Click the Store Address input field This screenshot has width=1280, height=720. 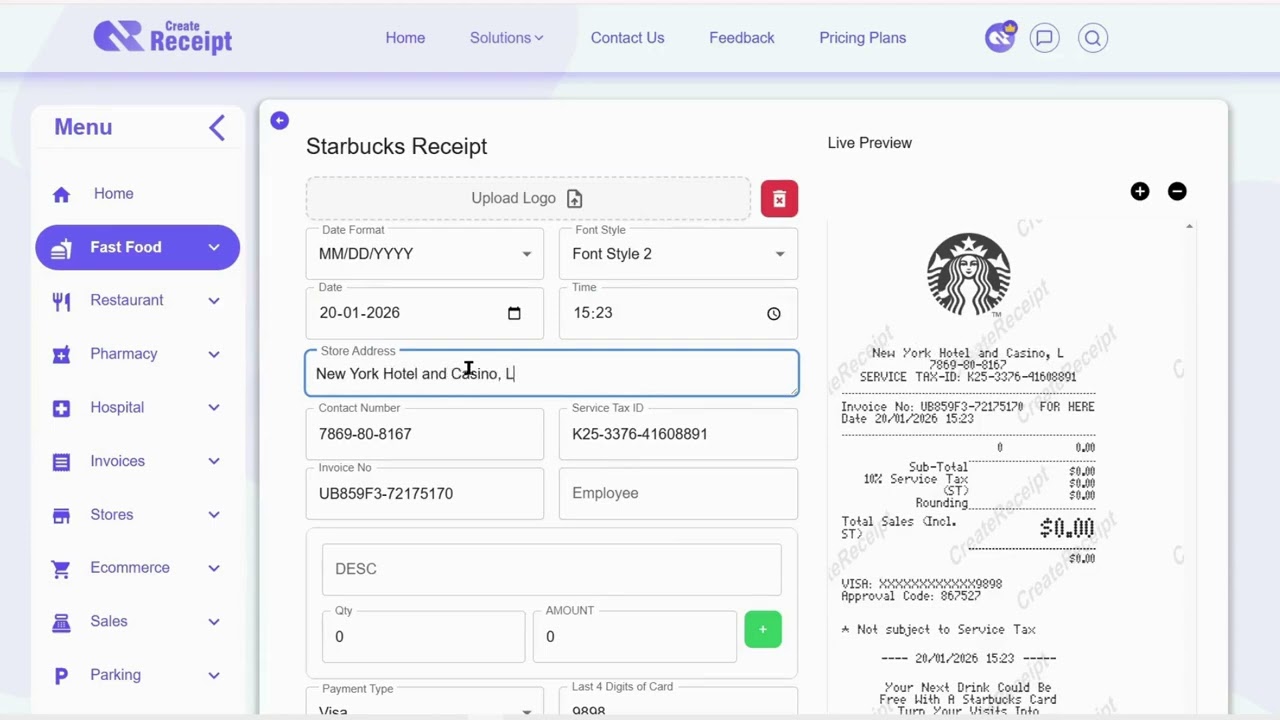552,373
